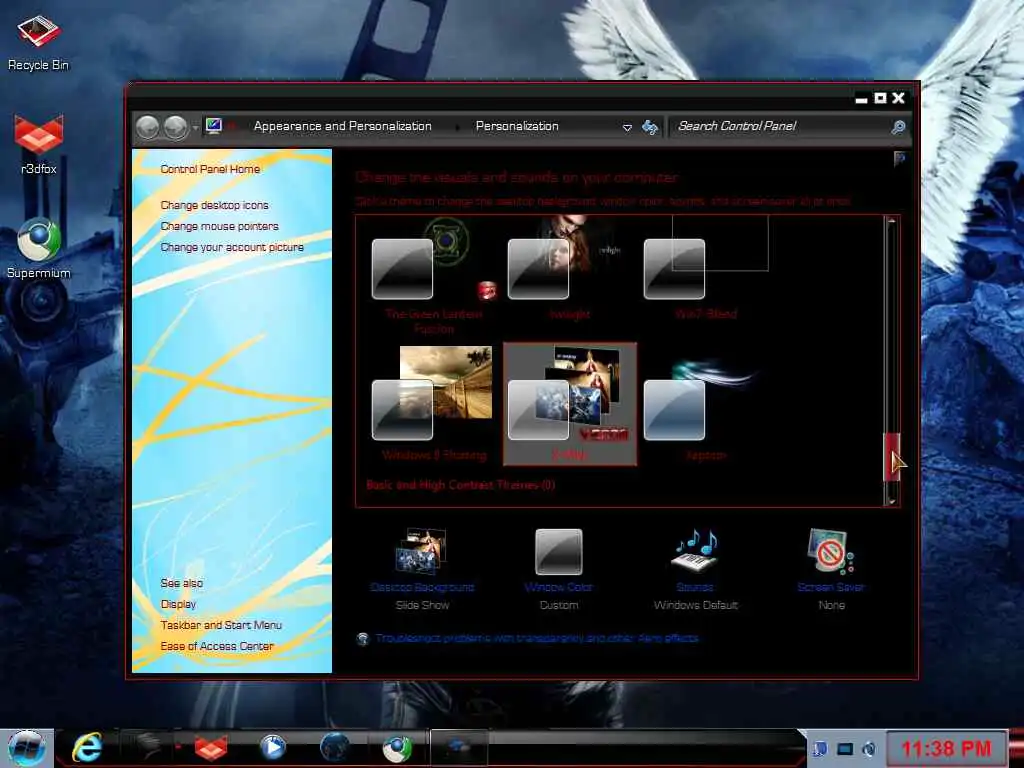Click Basic and High Contrast Themes header
The height and width of the screenshot is (768, 1024).
pos(460,485)
